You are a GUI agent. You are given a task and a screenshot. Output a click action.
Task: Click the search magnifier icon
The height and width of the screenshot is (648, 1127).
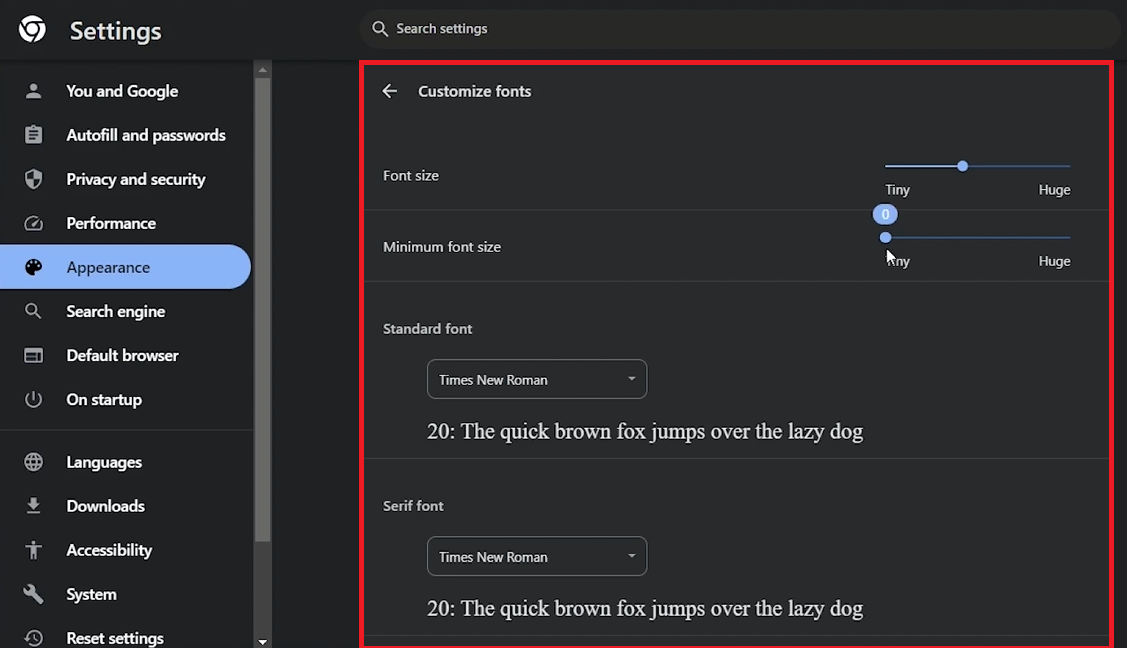coord(380,29)
